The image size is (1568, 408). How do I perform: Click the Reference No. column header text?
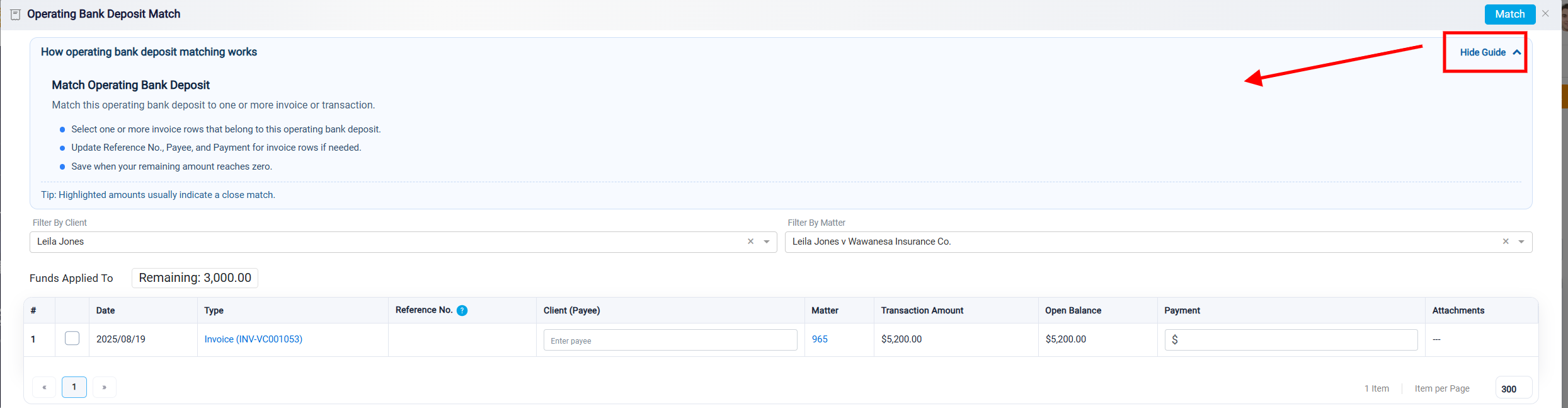click(x=424, y=310)
